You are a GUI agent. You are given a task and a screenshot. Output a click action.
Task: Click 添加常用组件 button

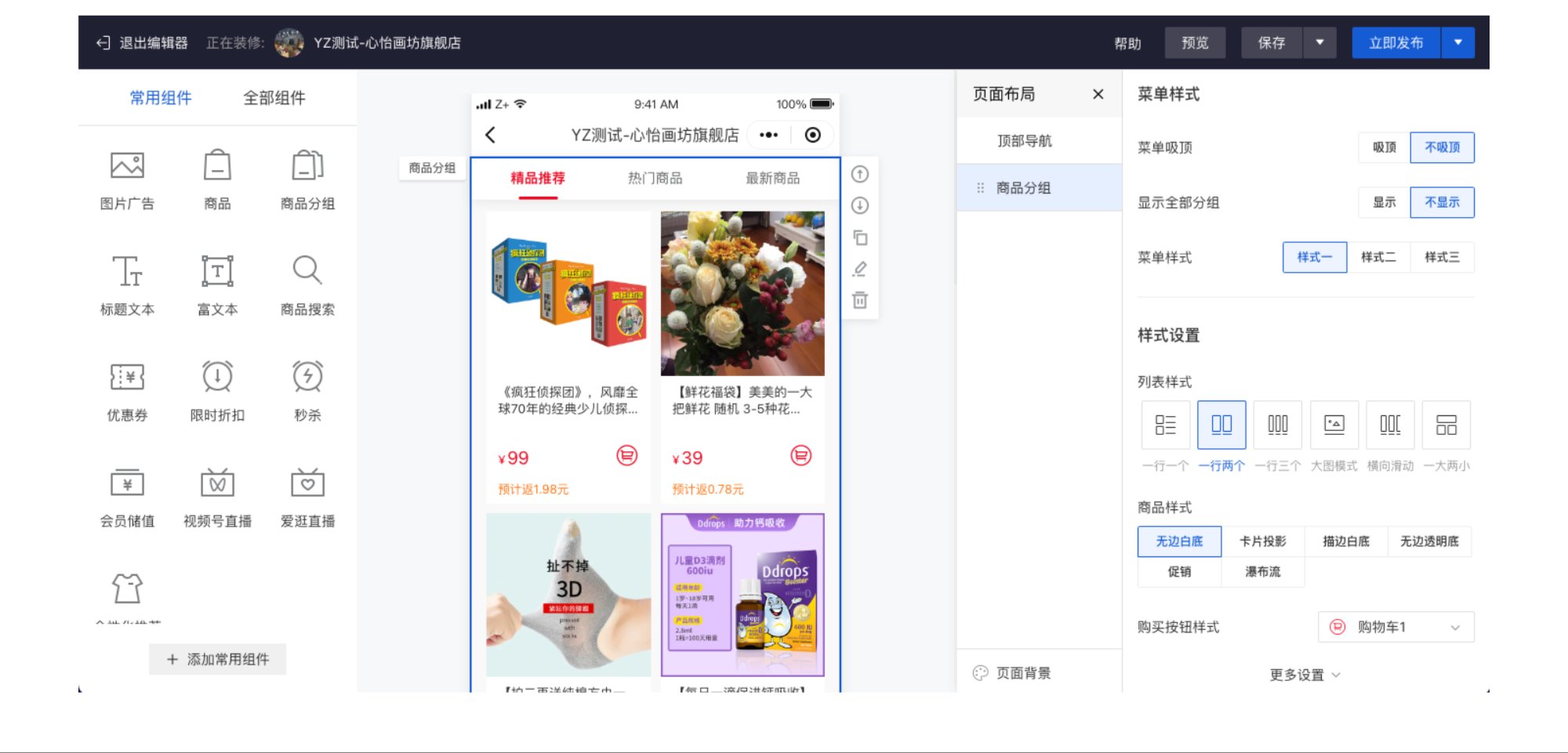217,659
